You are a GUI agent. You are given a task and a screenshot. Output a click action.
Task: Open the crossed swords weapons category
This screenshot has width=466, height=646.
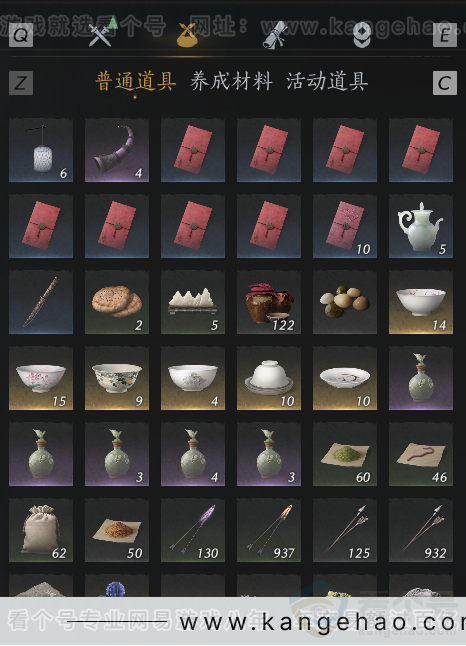click(100, 35)
